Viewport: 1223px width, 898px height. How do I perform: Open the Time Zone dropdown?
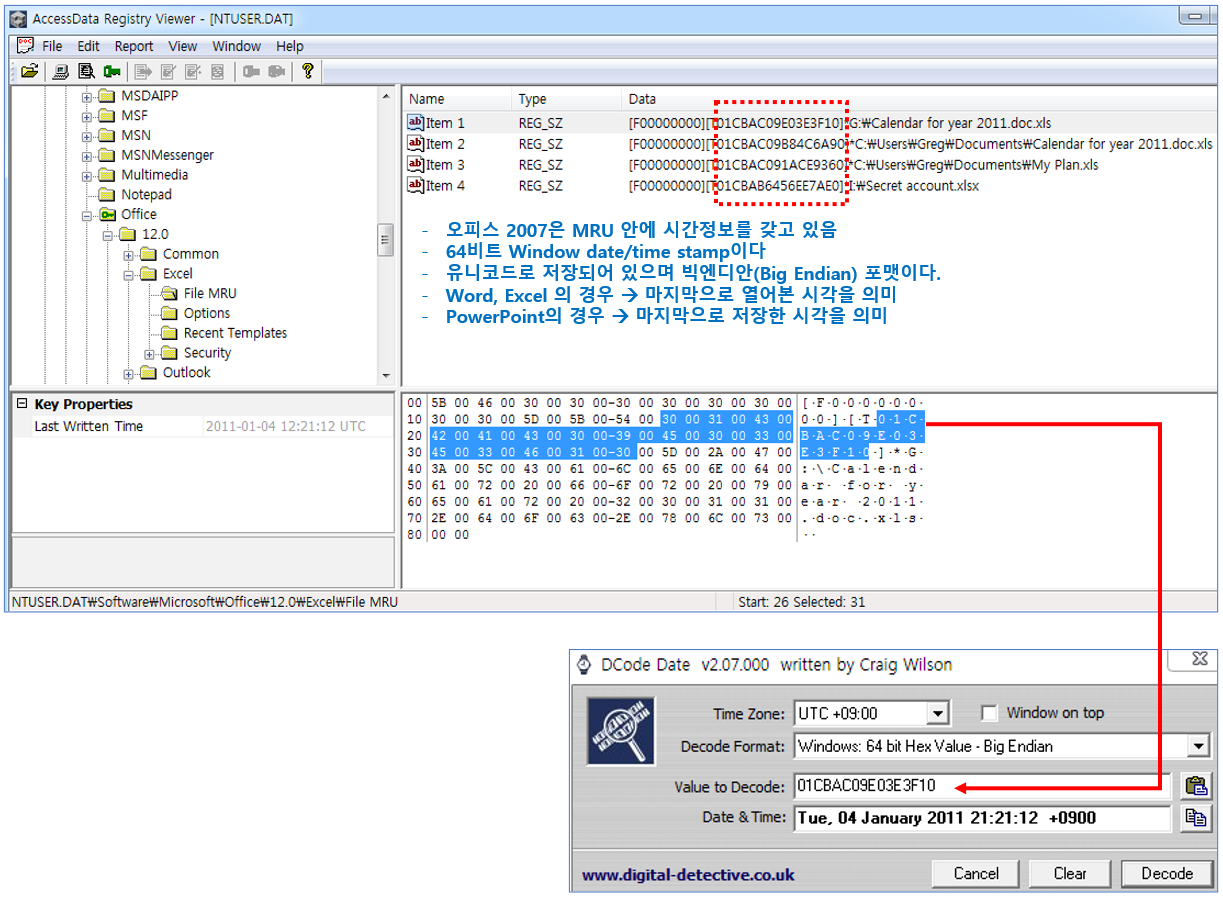tap(937, 713)
